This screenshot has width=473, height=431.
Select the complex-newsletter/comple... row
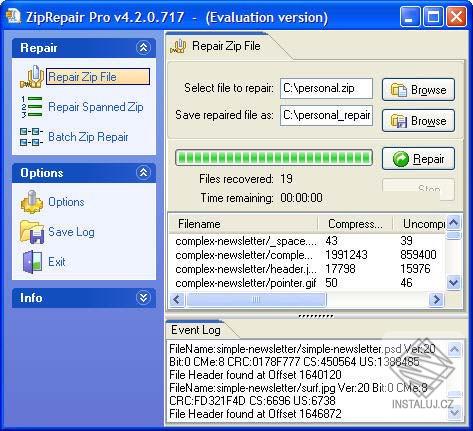coord(307,255)
